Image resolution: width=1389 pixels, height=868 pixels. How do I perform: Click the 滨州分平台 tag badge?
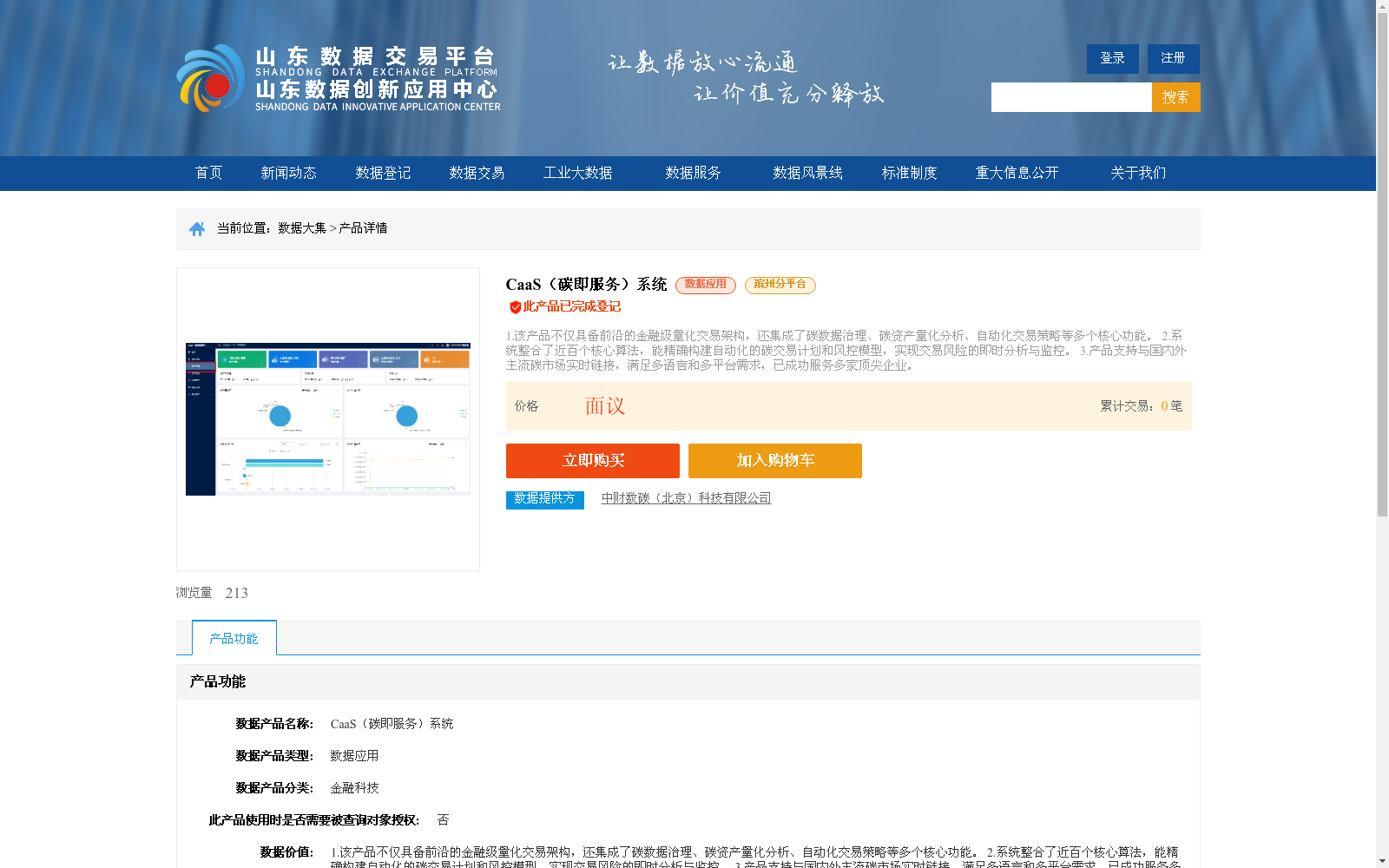click(x=780, y=285)
